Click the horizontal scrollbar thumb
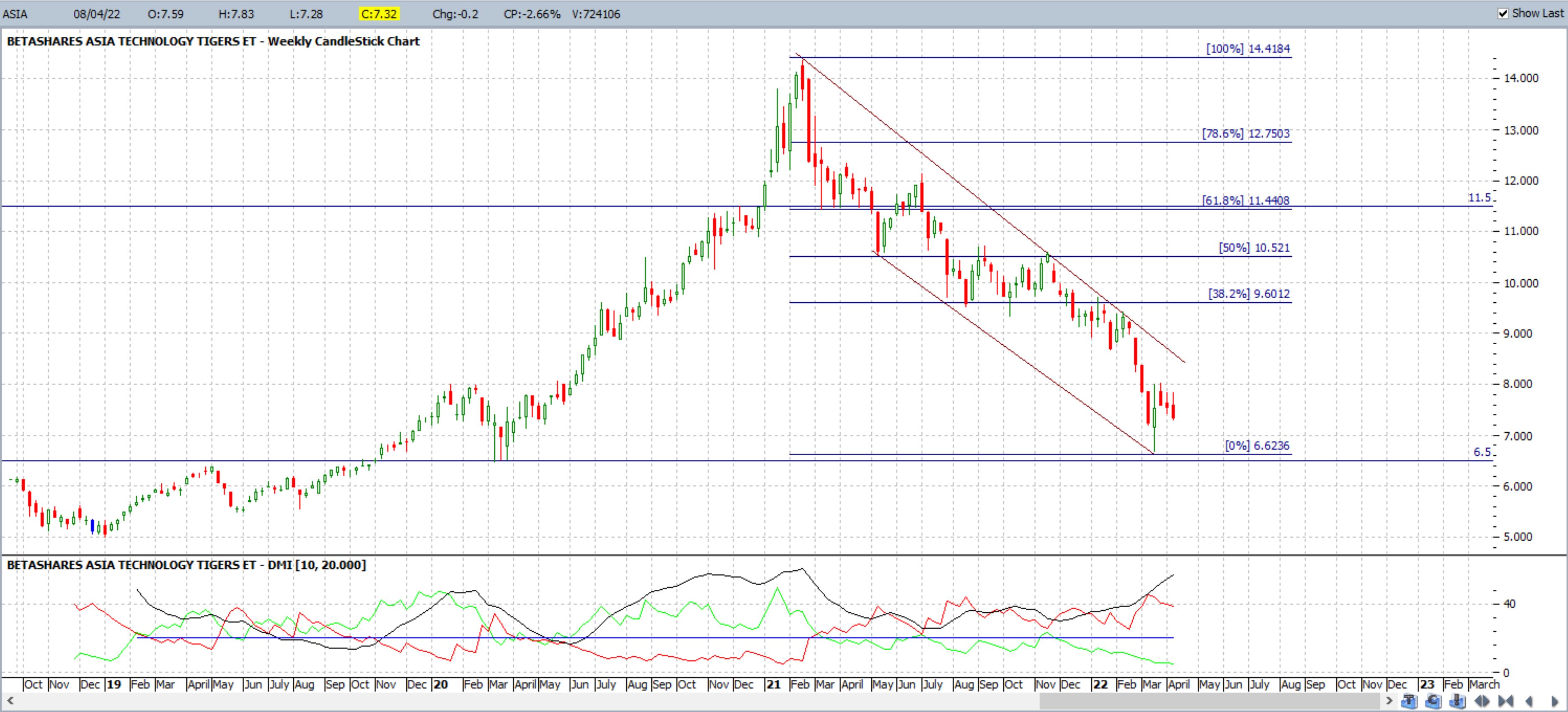The width and height of the screenshot is (1568, 712). (x=1210, y=701)
